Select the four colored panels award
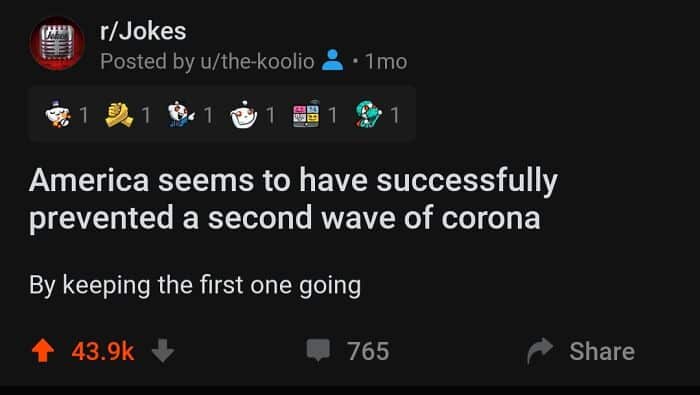Viewport: 700px width, 395px height. click(306, 115)
